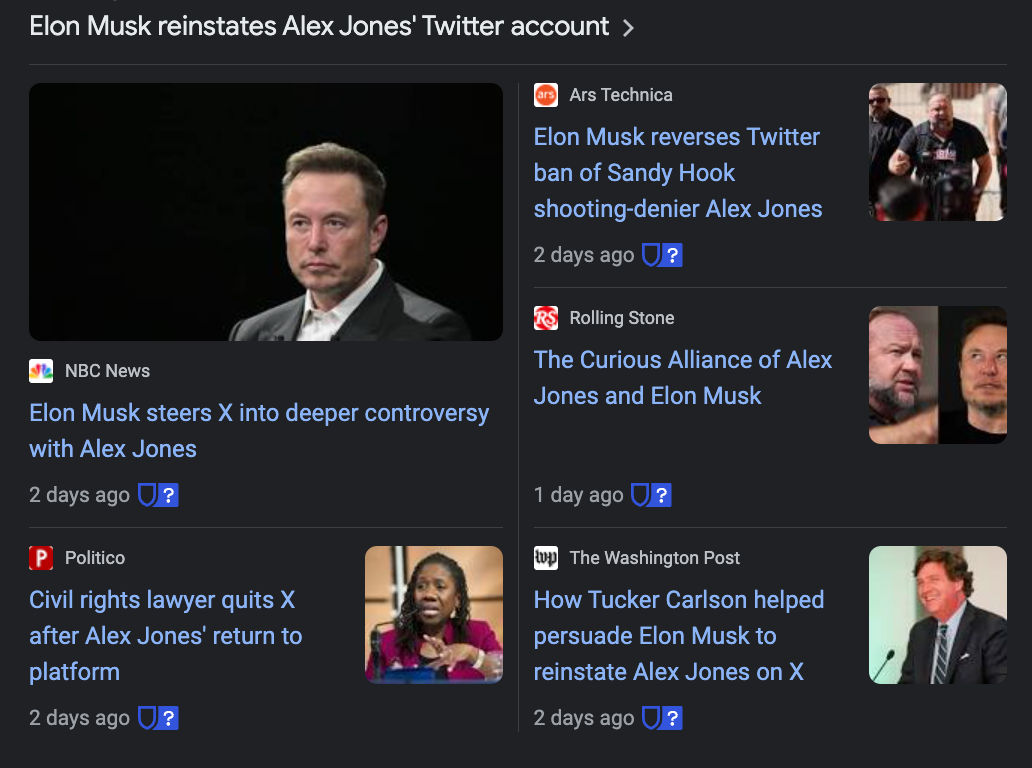
Task: Click the Politico red P icon
Action: (x=41, y=558)
